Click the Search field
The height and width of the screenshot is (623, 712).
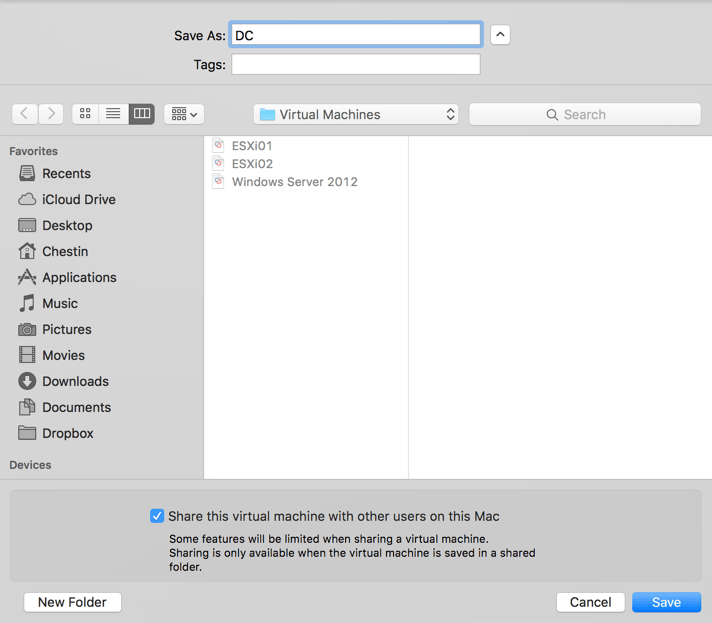(585, 115)
